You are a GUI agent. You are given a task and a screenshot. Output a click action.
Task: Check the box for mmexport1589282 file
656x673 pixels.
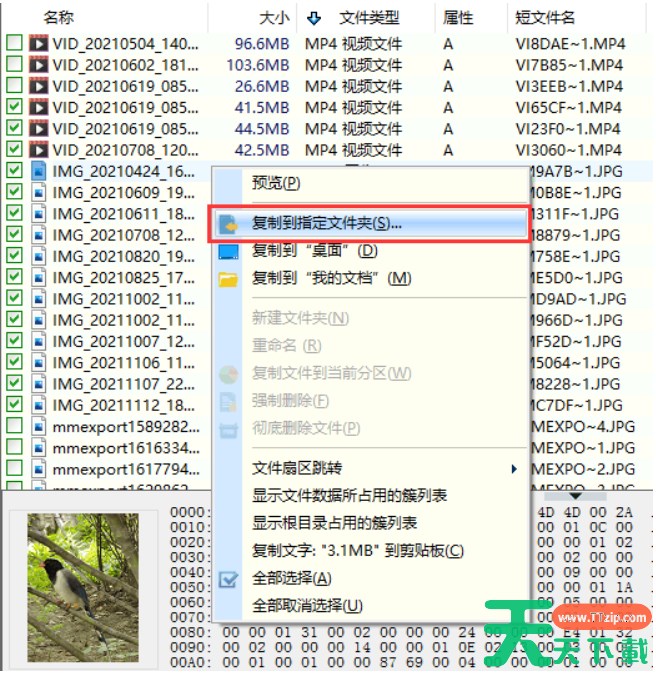[15, 426]
